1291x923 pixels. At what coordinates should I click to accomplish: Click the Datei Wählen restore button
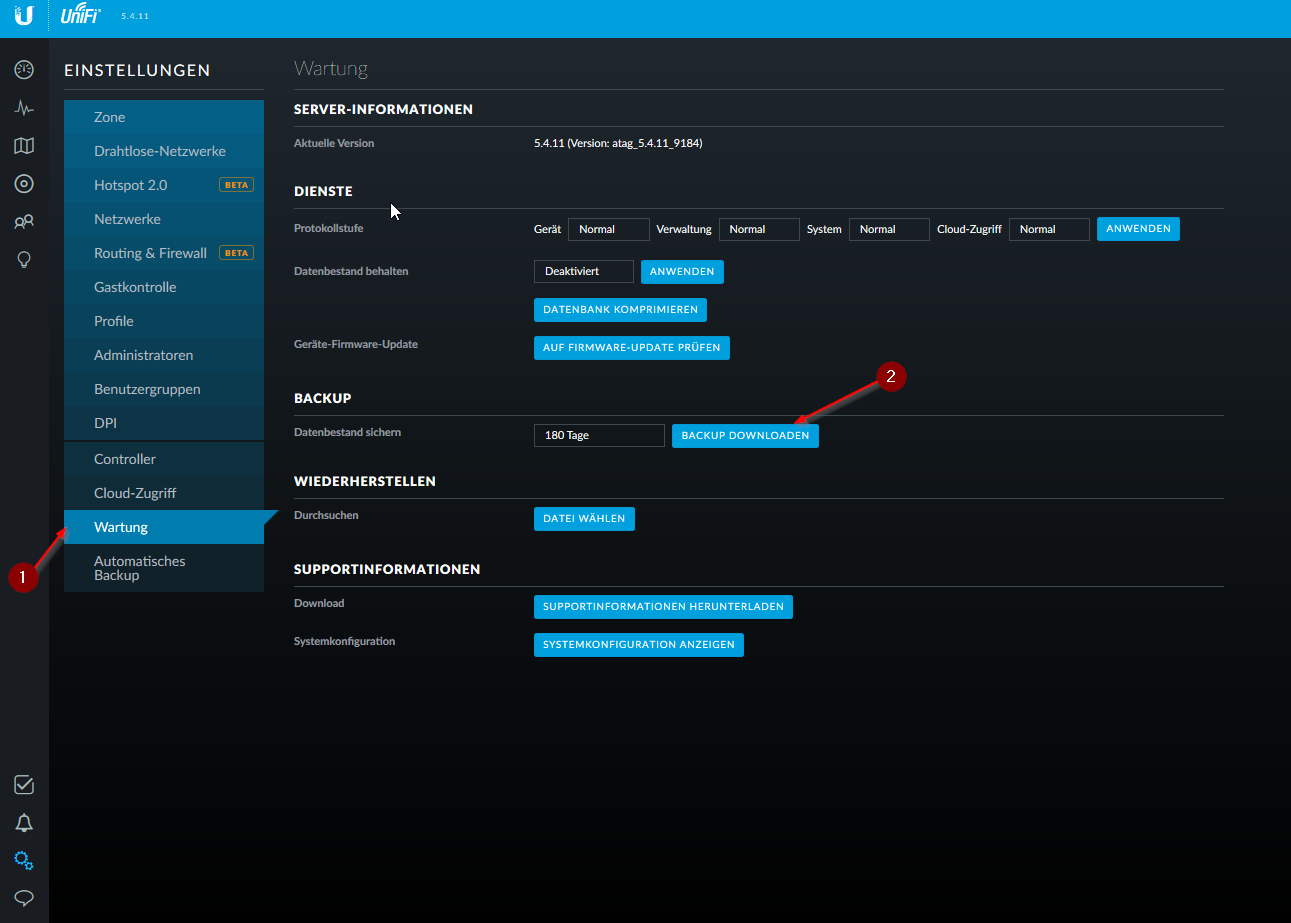584,518
